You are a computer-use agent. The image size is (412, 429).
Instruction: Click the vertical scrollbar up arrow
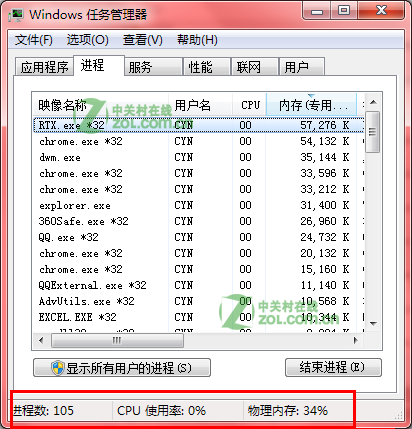(373, 102)
